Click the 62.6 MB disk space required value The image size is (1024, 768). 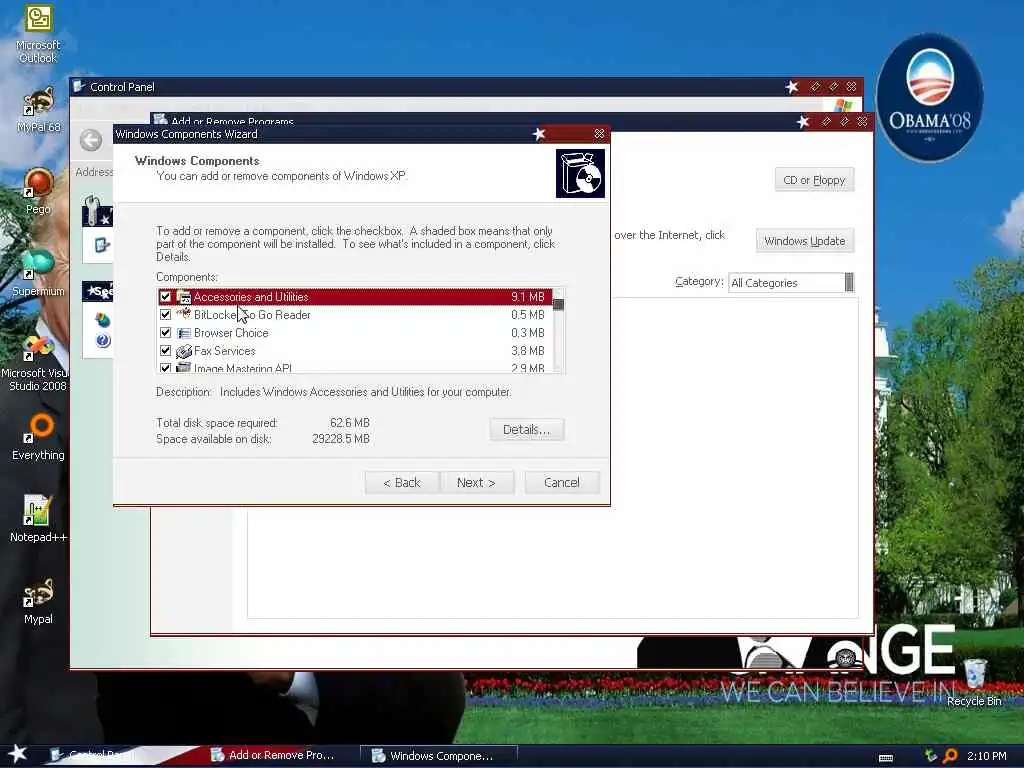pyautogui.click(x=349, y=423)
